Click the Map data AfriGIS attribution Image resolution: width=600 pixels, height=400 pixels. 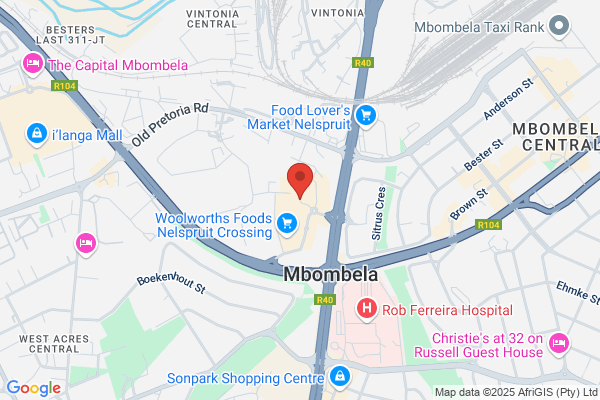pyautogui.click(x=516, y=392)
